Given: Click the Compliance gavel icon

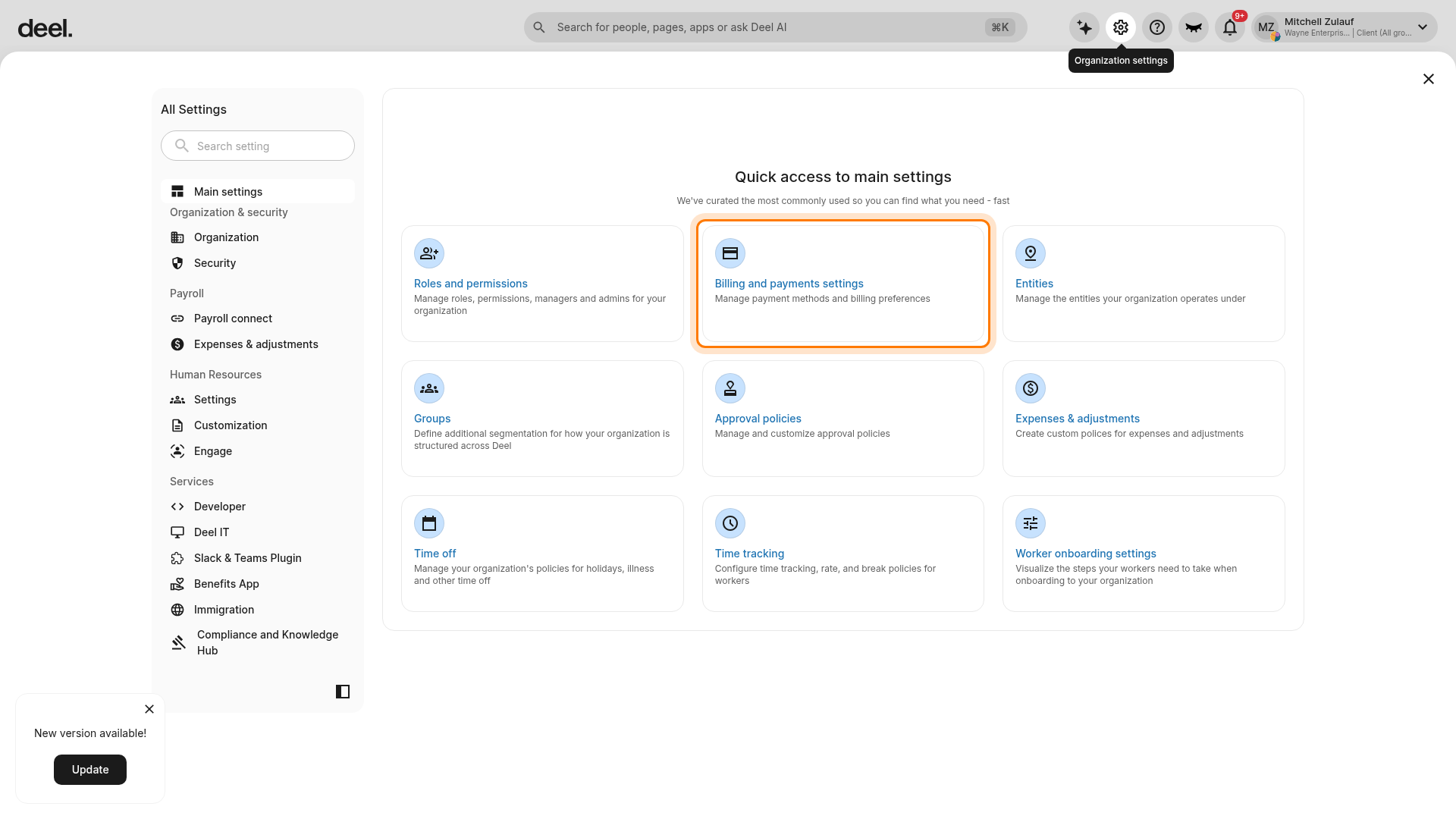Looking at the screenshot, I should click(x=179, y=642).
